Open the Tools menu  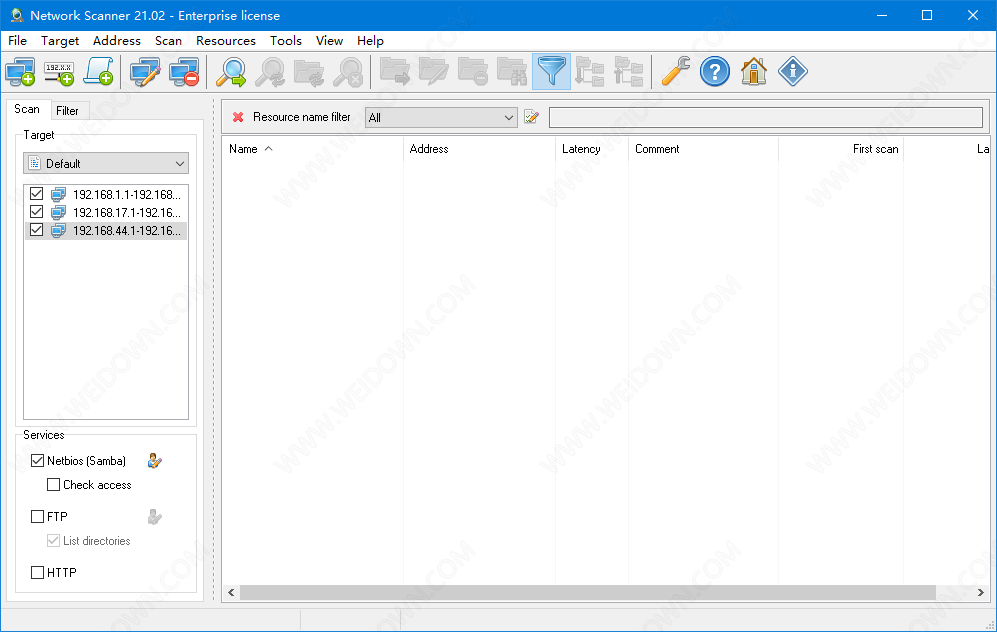point(285,41)
